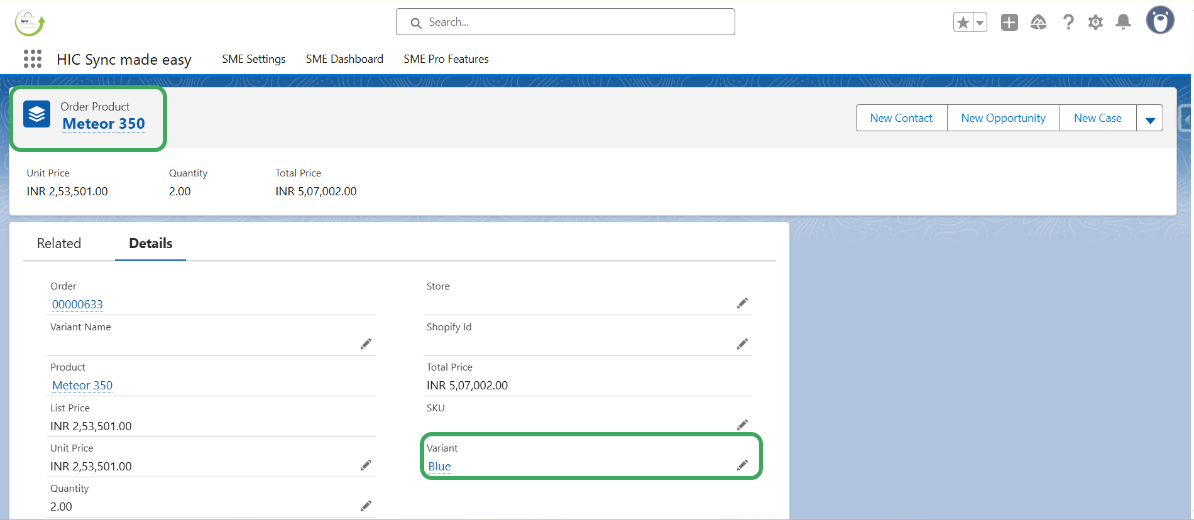Edit Variant field pencil icon
The image size is (1194, 520).
[x=742, y=465]
